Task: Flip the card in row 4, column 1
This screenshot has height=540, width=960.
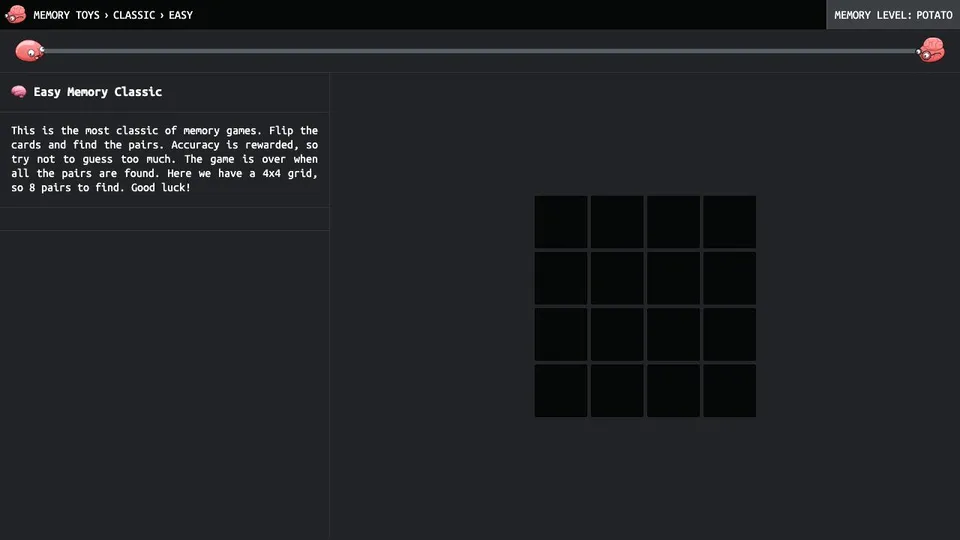Action: [561, 391]
